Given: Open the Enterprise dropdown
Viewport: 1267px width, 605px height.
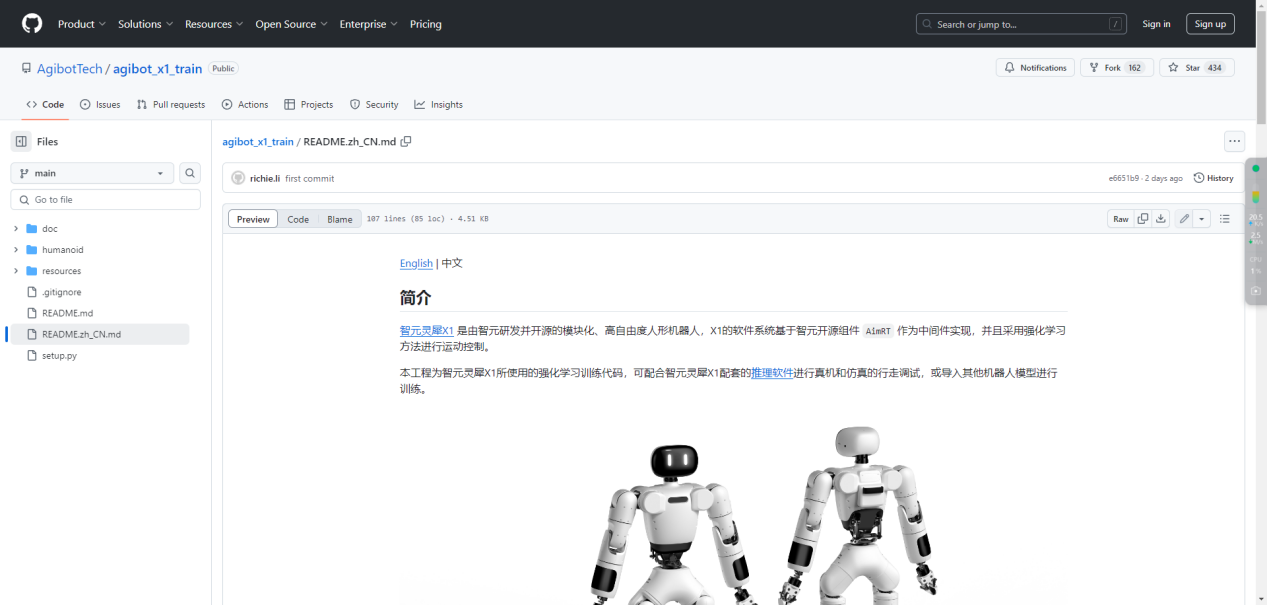Looking at the screenshot, I should pos(368,24).
